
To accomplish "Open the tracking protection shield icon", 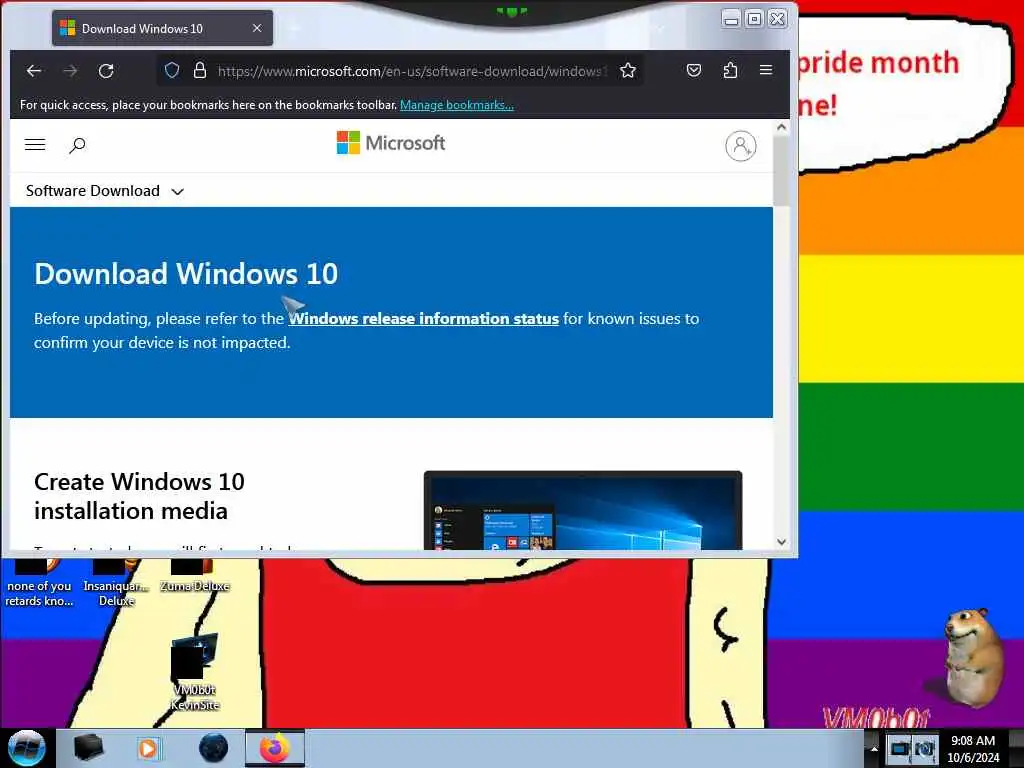I will [172, 71].
